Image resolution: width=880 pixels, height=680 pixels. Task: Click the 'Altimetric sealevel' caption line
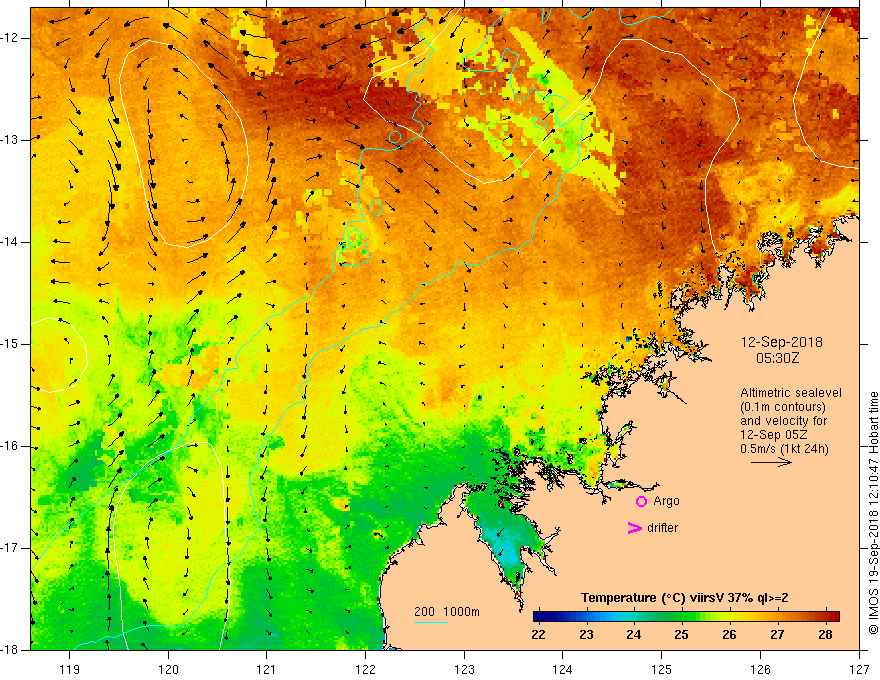[x=791, y=393]
